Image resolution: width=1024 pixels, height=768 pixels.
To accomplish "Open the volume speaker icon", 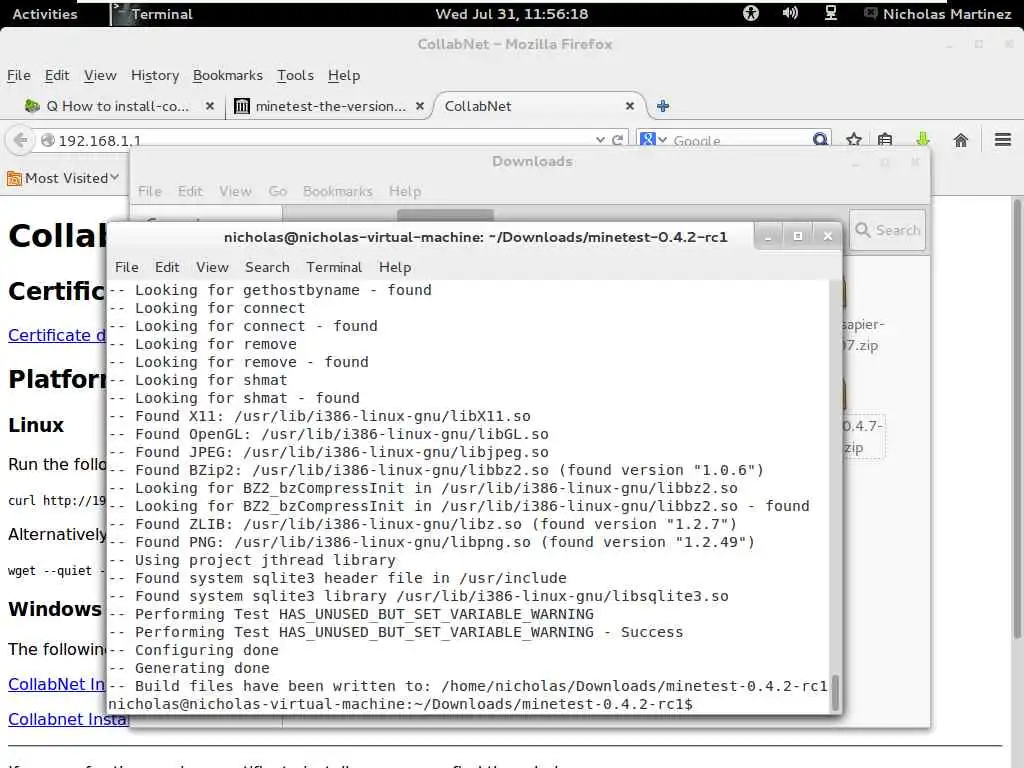I will pos(790,13).
